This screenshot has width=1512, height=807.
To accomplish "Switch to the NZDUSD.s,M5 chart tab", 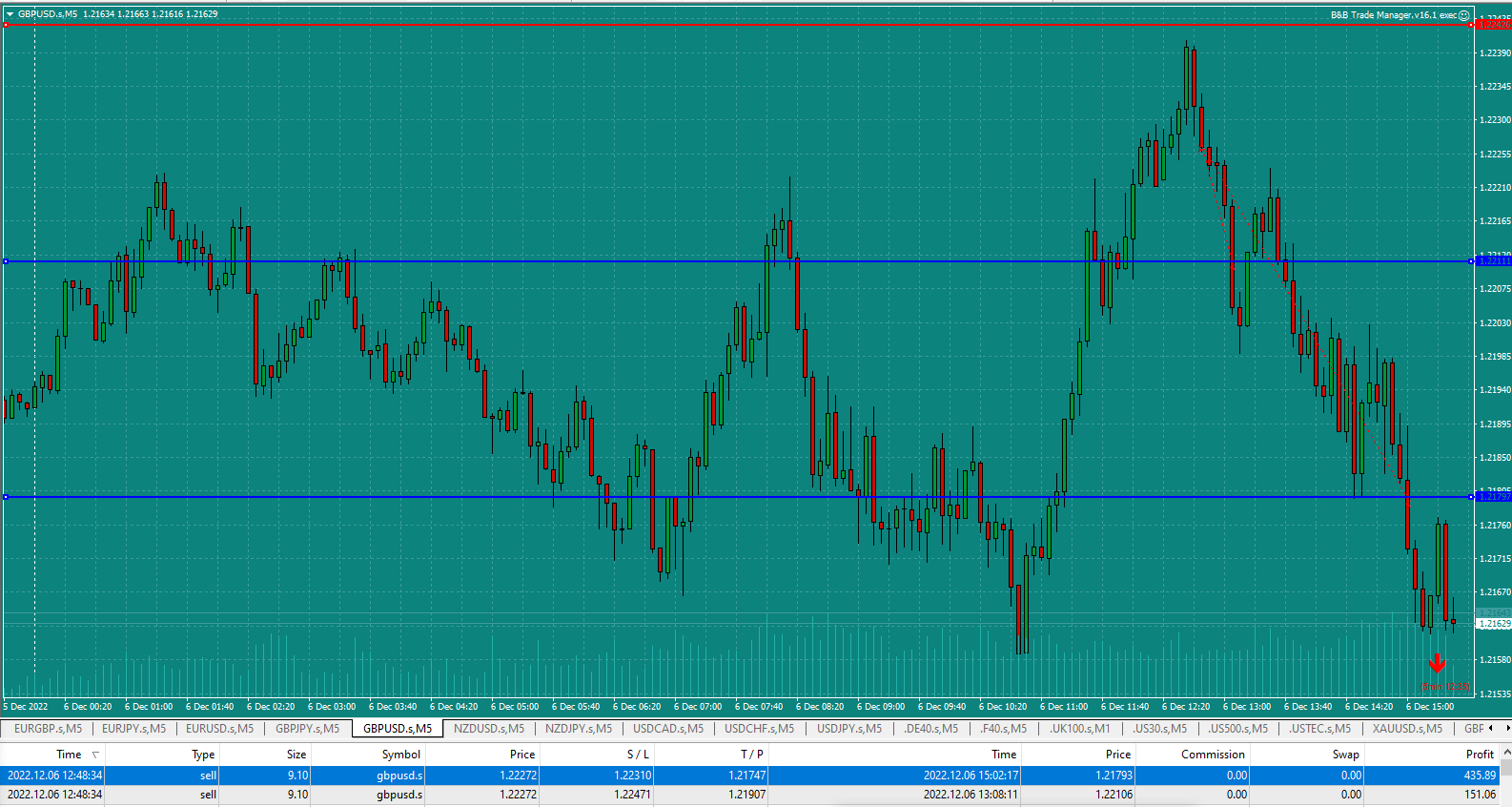I will pos(489,729).
